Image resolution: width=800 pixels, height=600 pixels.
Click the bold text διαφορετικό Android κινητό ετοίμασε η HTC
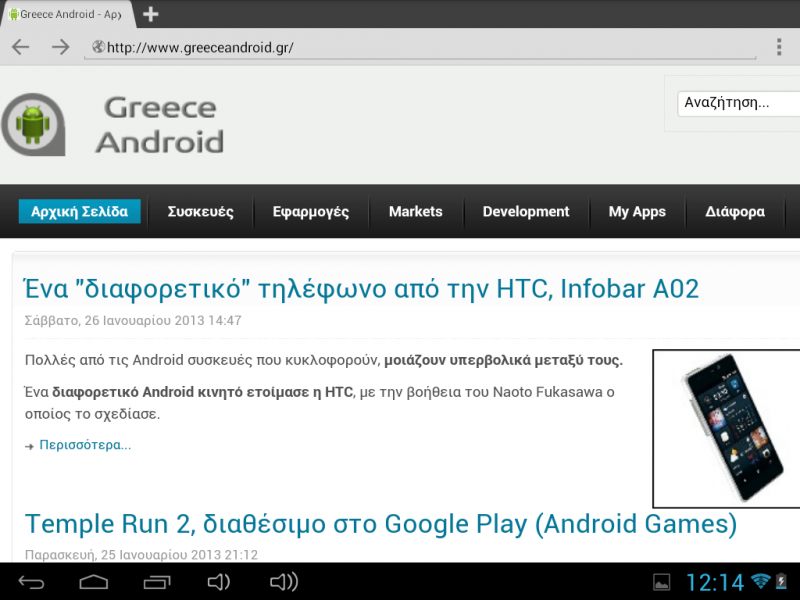click(x=203, y=392)
